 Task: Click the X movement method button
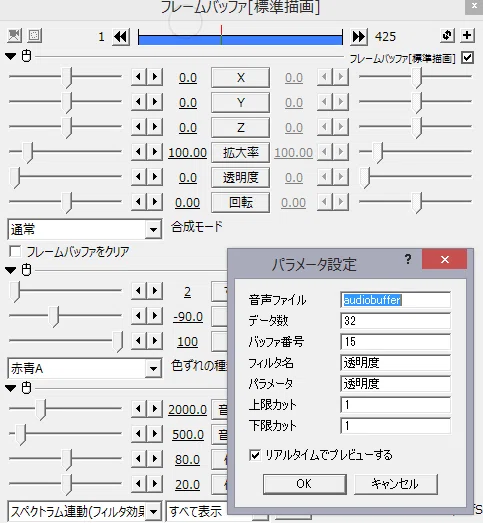(240, 78)
